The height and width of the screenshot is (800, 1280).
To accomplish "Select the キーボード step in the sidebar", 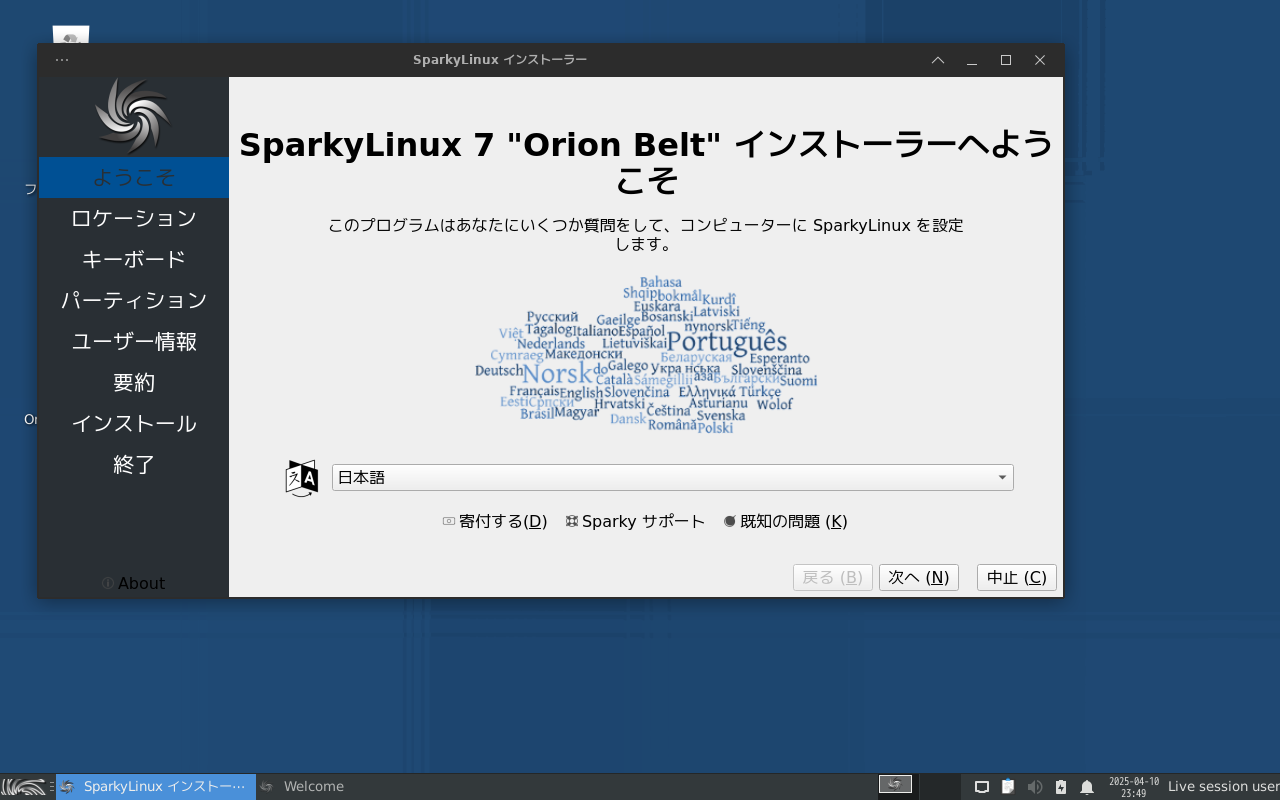I will click(x=134, y=259).
